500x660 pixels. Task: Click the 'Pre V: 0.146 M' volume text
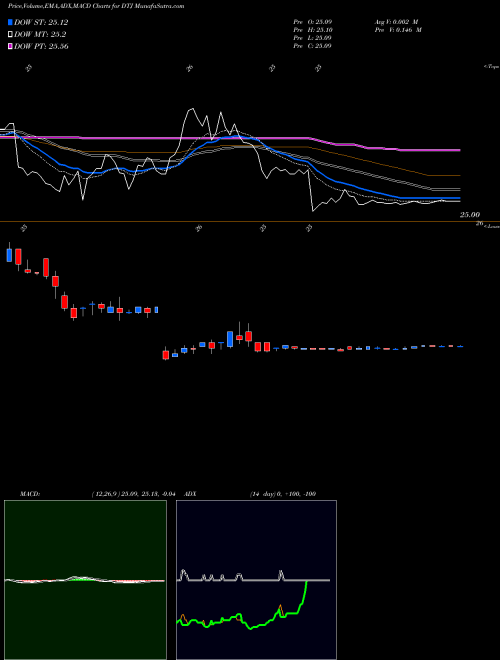397,30
